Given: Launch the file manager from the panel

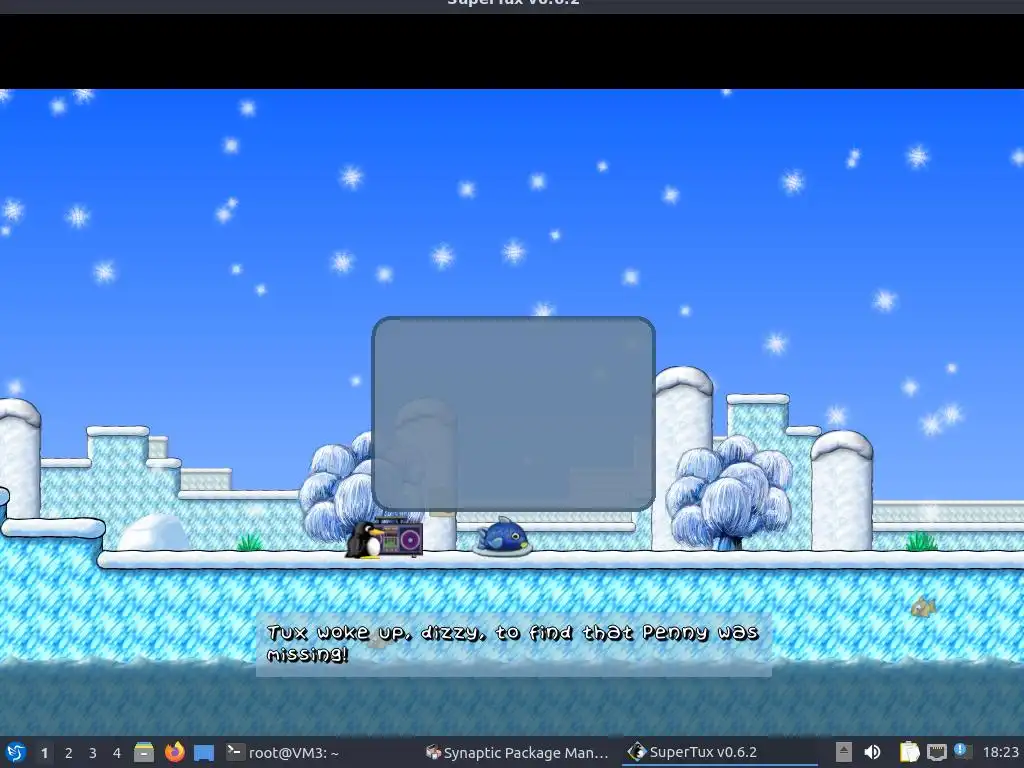Looking at the screenshot, I should [144, 752].
